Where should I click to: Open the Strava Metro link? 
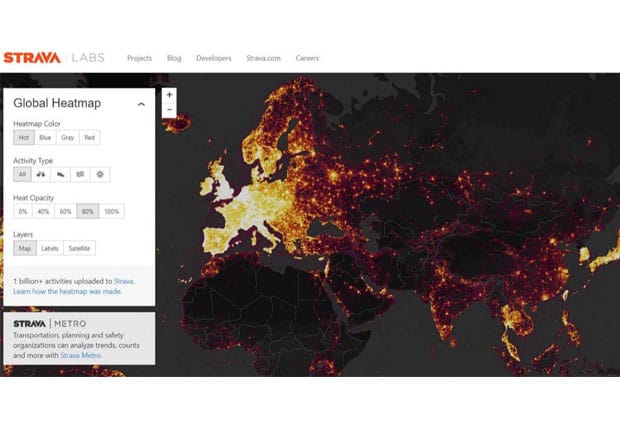(80, 355)
